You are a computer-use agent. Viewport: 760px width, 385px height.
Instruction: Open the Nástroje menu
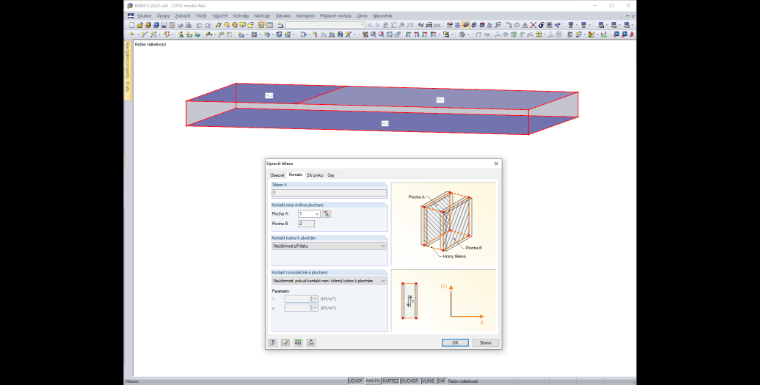point(262,16)
